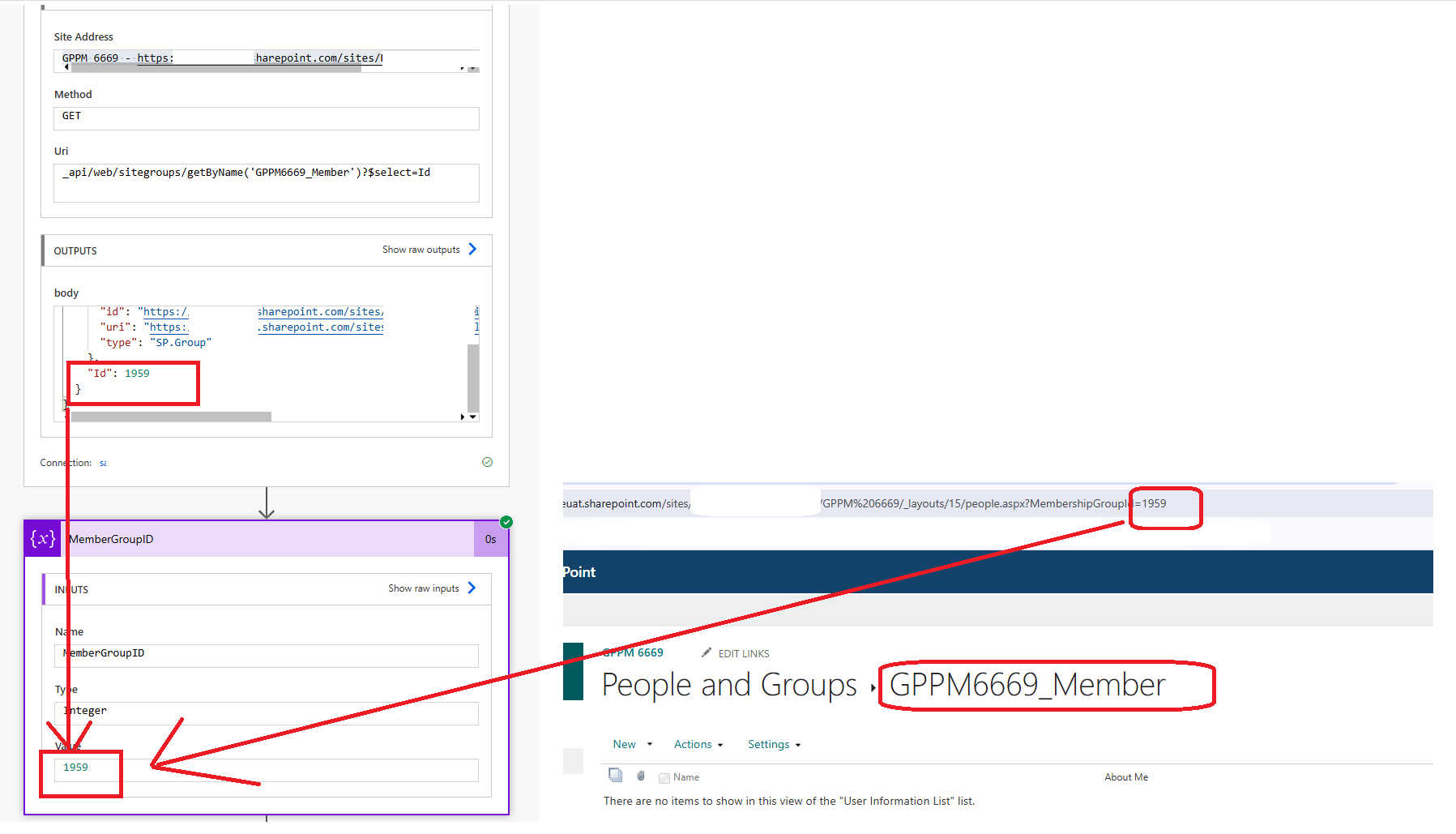Click the connection status checkmark icon
Image resolution: width=1456 pixels, height=834 pixels.
point(487,461)
